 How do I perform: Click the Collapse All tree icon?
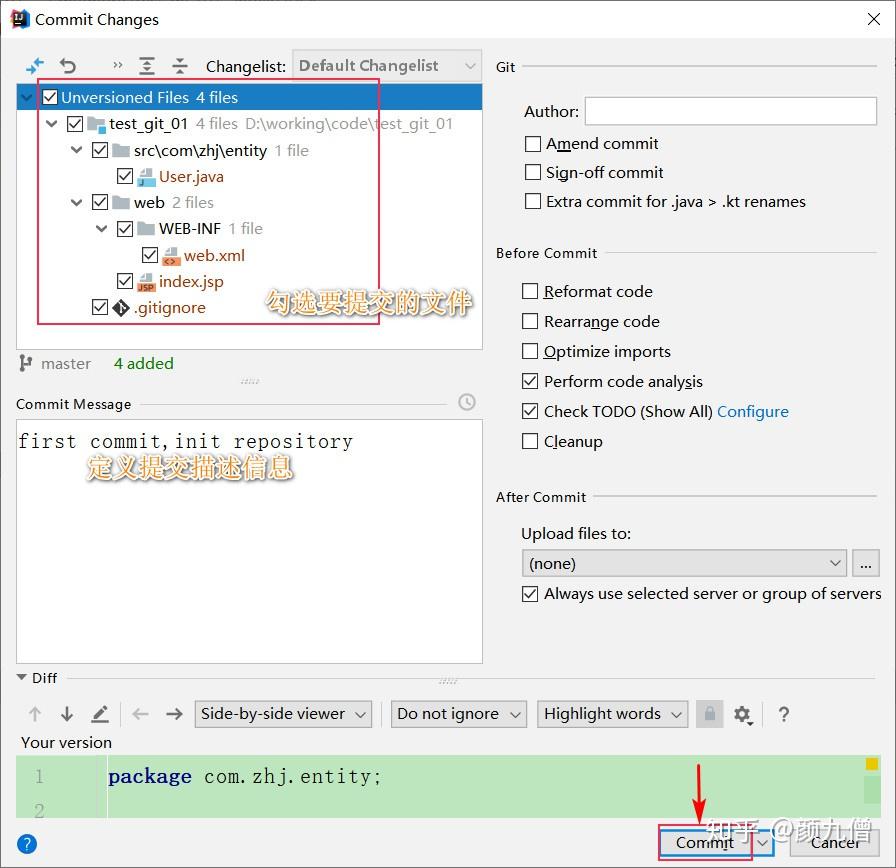tap(179, 66)
